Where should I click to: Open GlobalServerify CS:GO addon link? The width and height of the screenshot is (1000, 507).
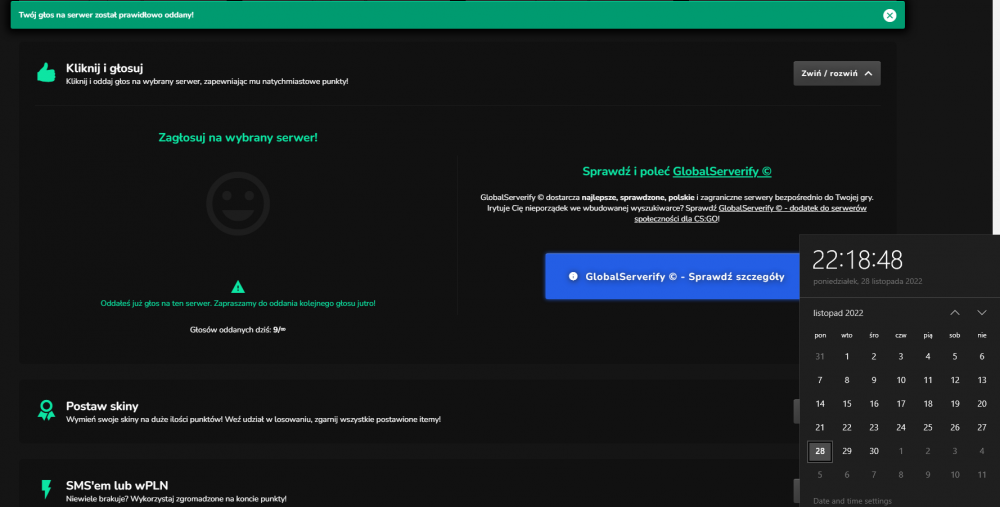[750, 213]
